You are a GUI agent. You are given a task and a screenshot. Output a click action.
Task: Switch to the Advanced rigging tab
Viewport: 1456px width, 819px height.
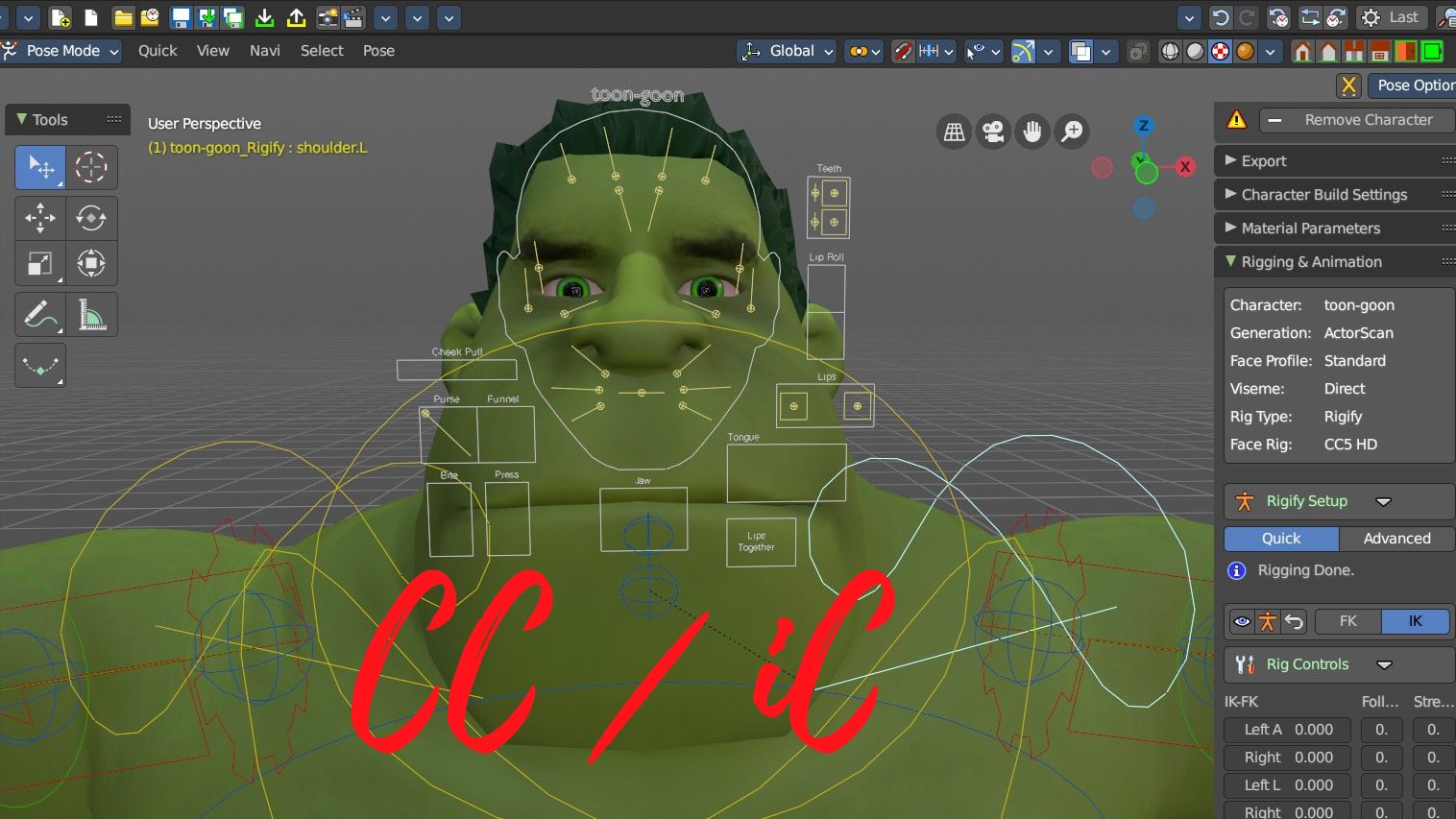click(1396, 539)
